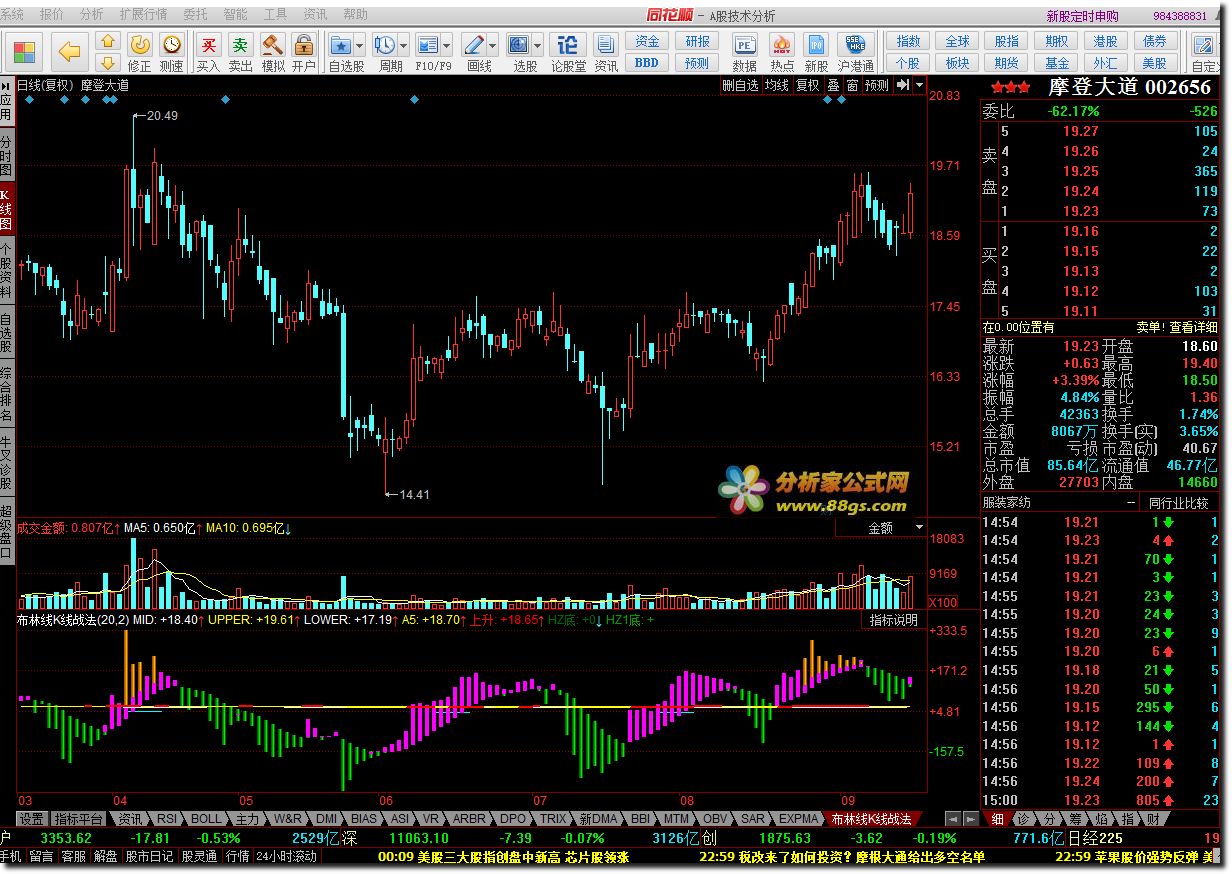Open dropdown arrow next to 周期
Screen dimensions: 1232x874
403,46
